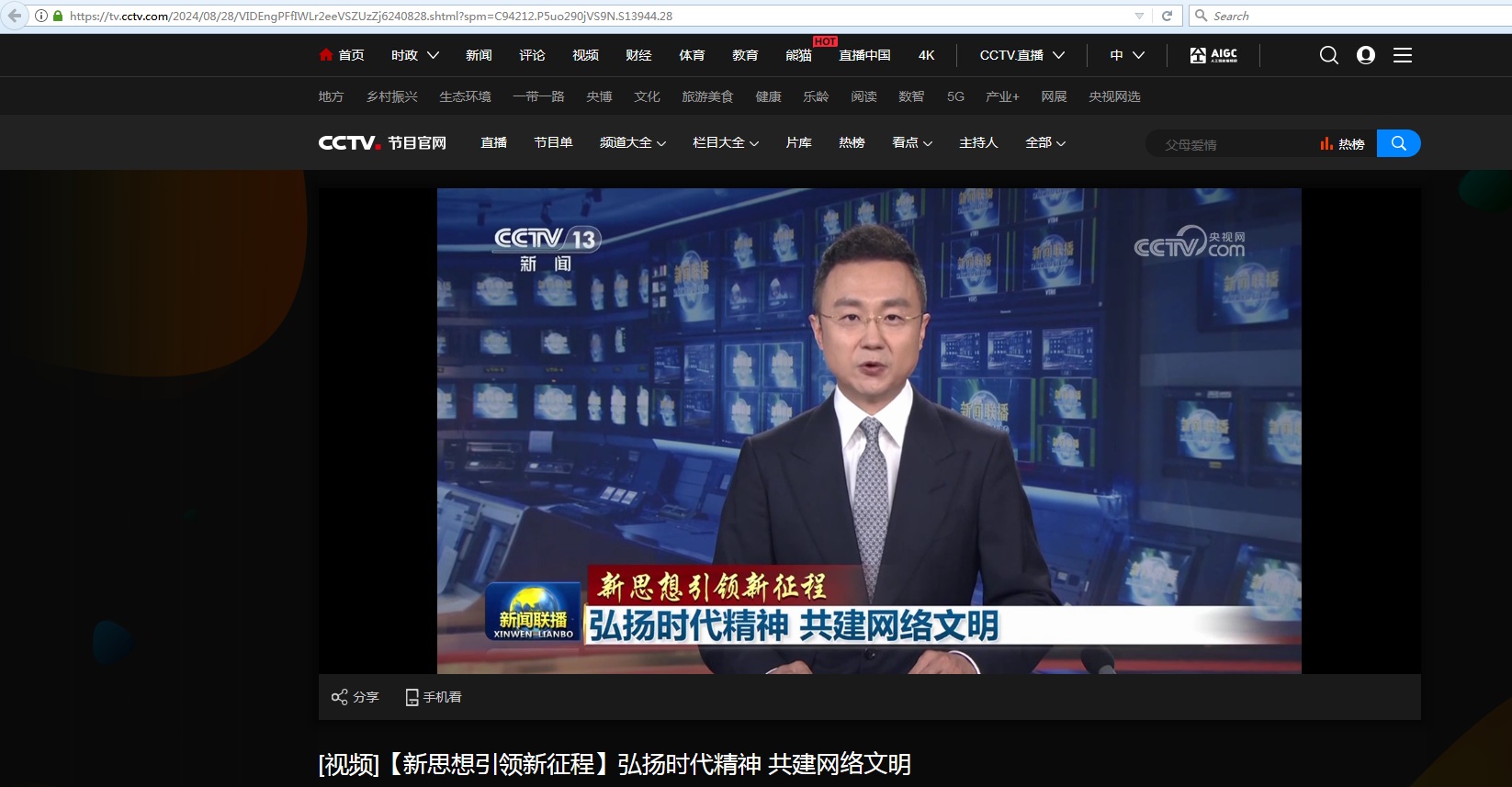Play the news video in the player
1512x787 pixels.
click(x=869, y=431)
